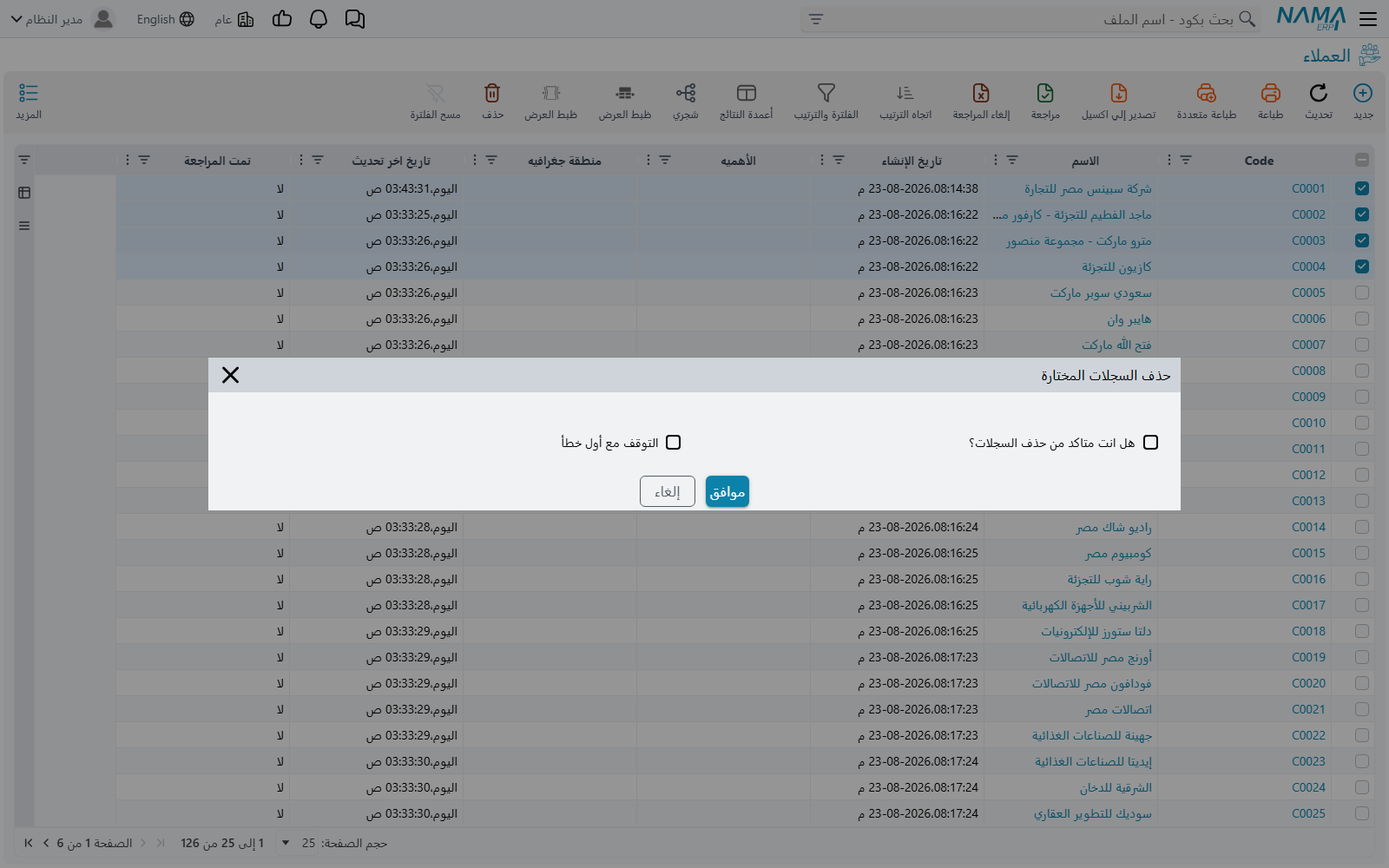Image resolution: width=1389 pixels, height=868 pixels.
Task: Open the chat messages icon
Action: click(355, 19)
